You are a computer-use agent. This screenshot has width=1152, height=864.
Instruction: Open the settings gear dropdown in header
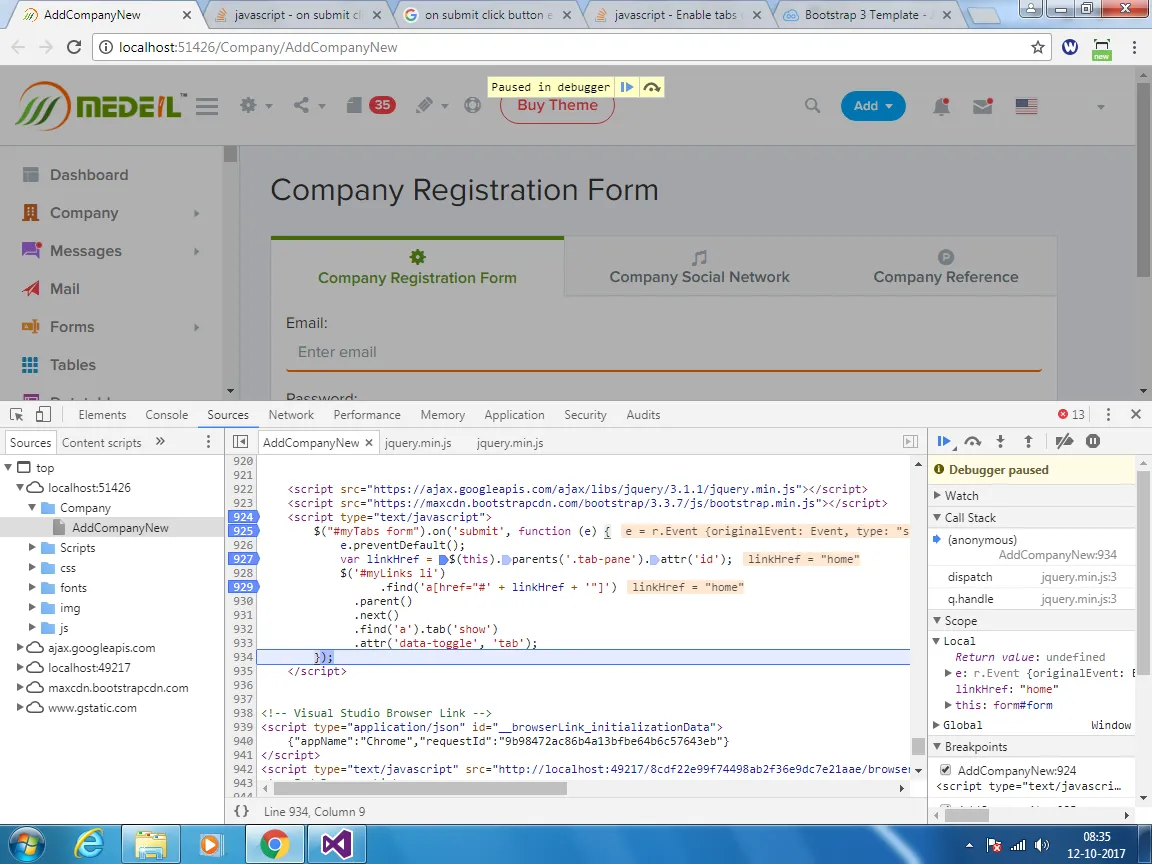[255, 106]
